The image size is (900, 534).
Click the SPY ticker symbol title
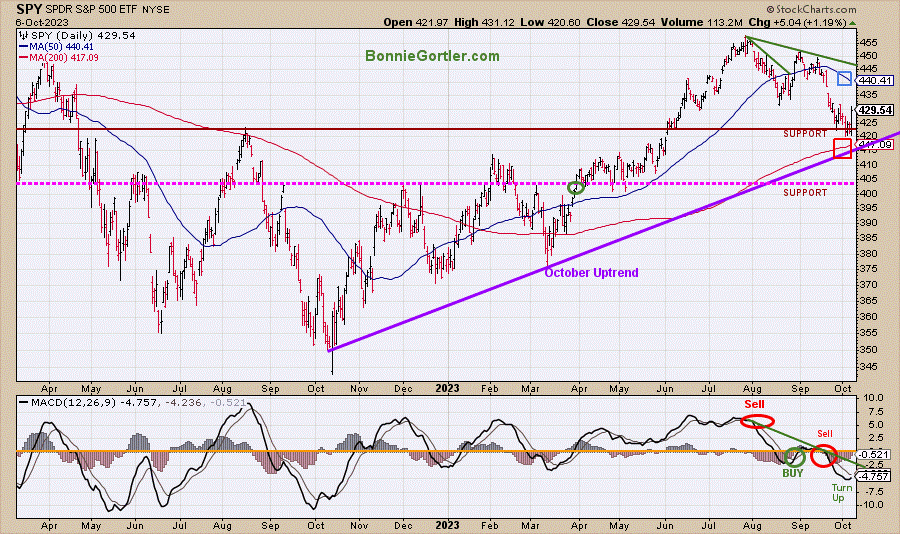tap(29, 9)
